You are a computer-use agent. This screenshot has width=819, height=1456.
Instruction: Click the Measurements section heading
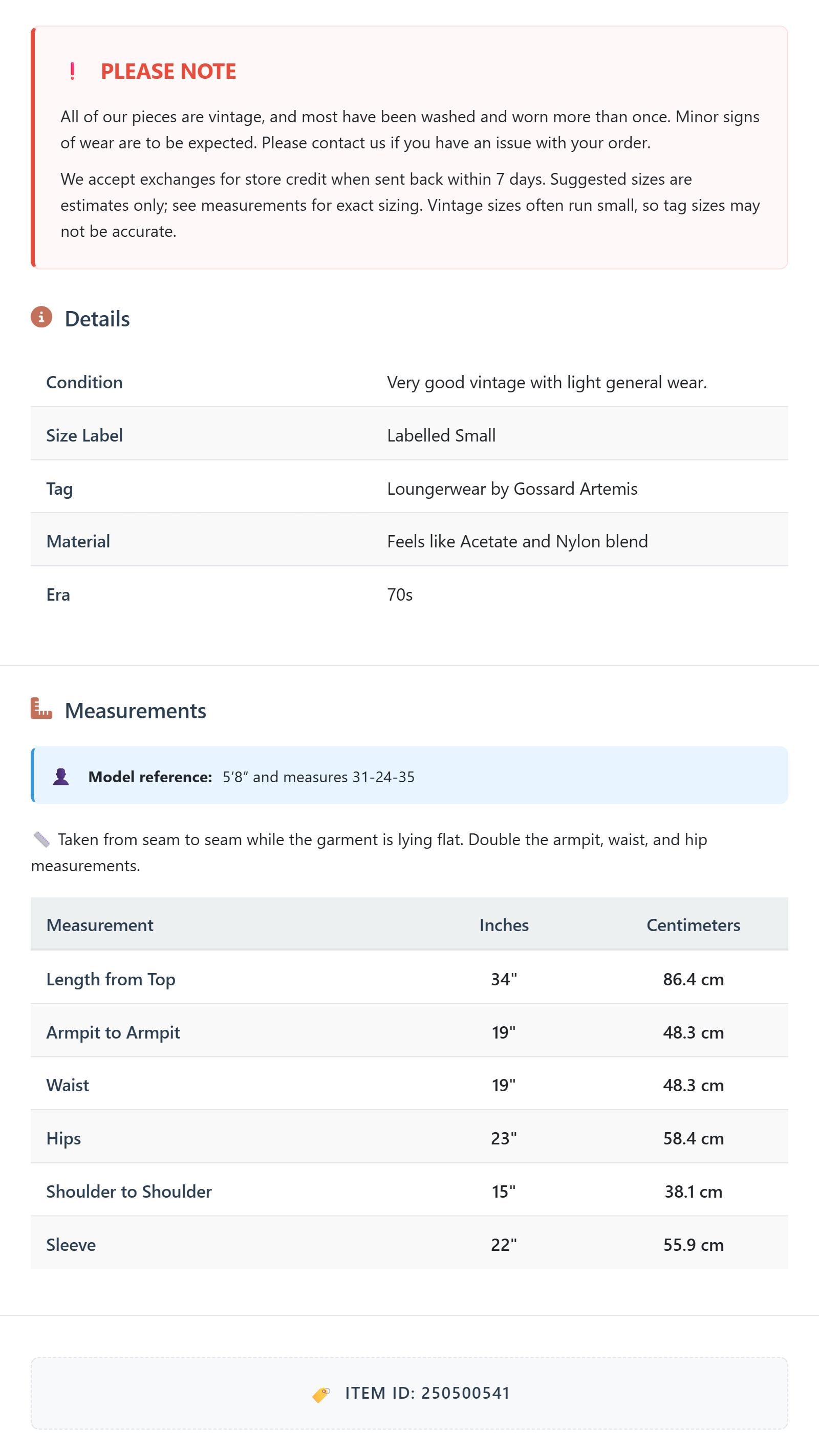point(136,711)
